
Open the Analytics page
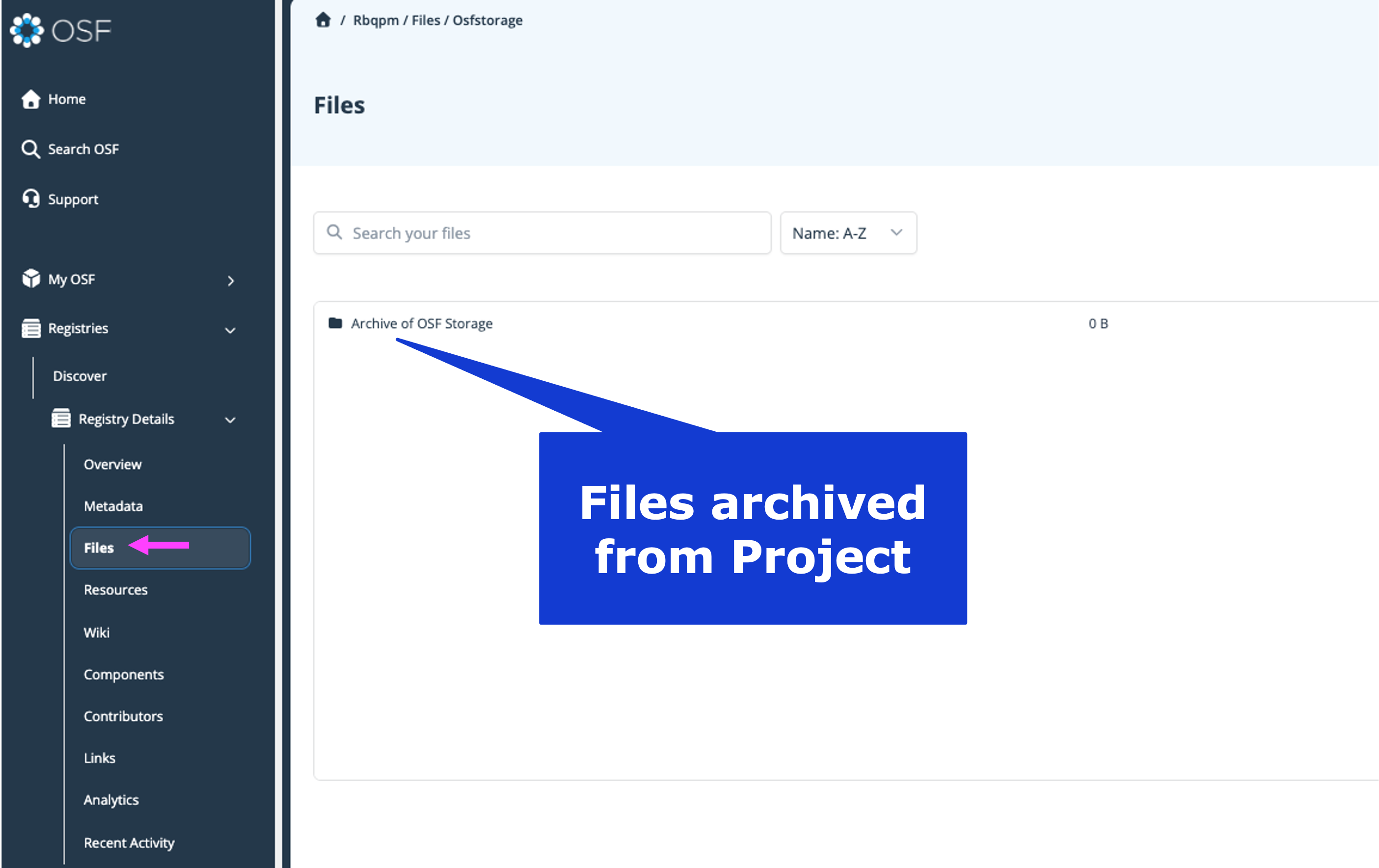click(111, 800)
